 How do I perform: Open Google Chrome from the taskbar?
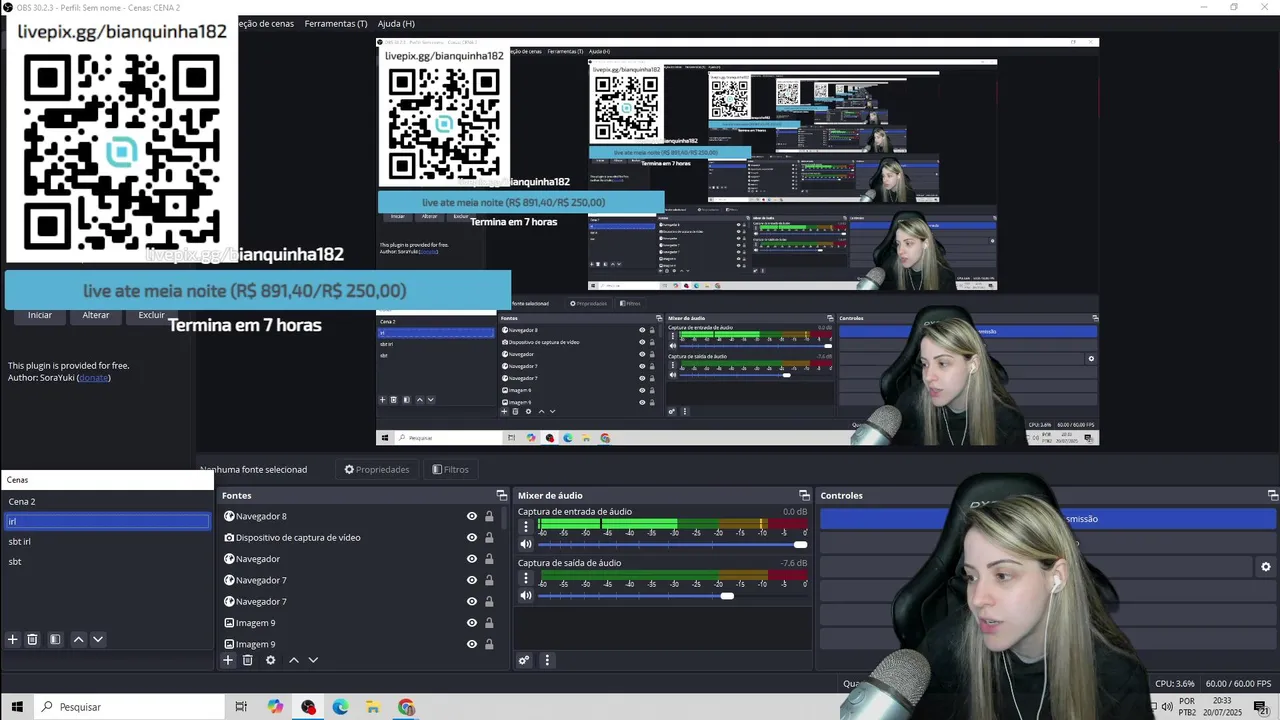406,707
